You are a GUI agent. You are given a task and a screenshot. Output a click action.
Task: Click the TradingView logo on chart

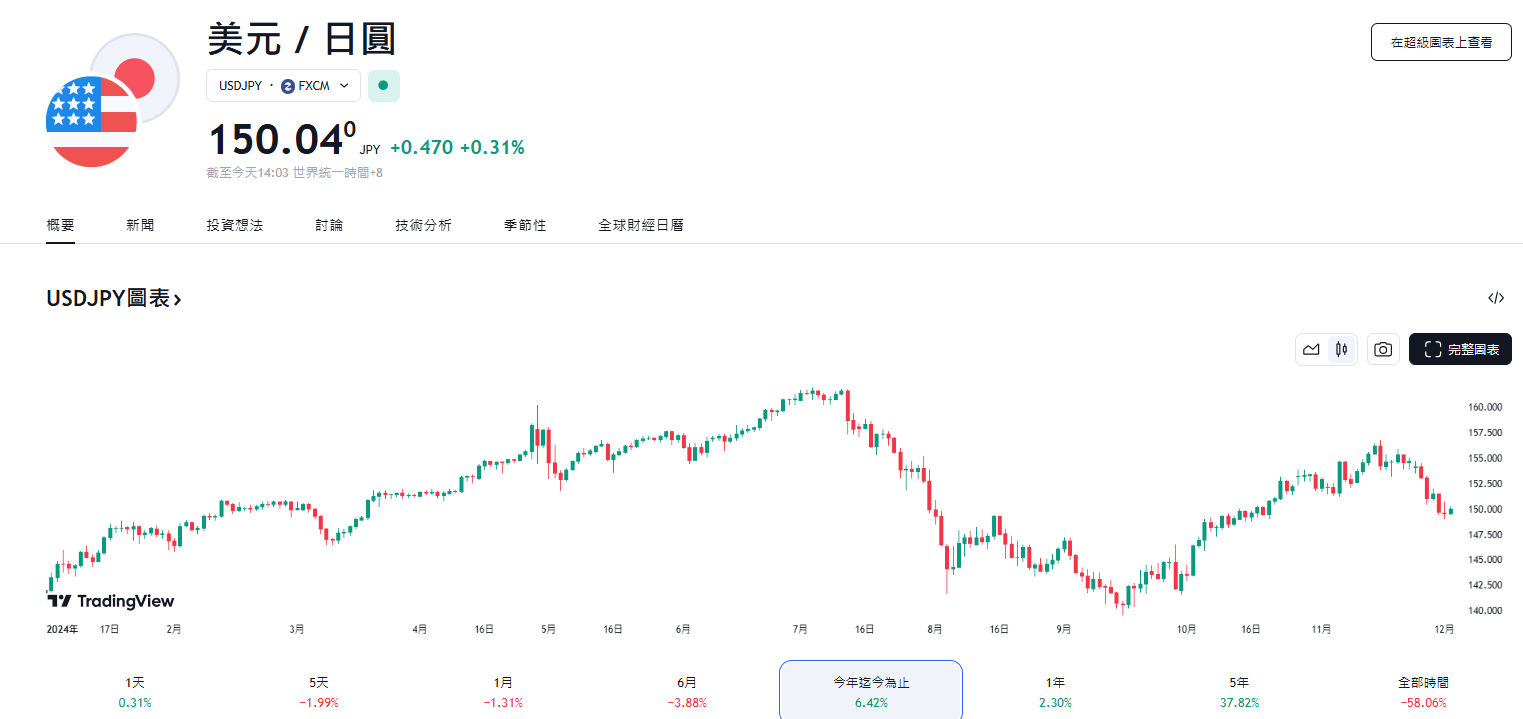point(110,600)
